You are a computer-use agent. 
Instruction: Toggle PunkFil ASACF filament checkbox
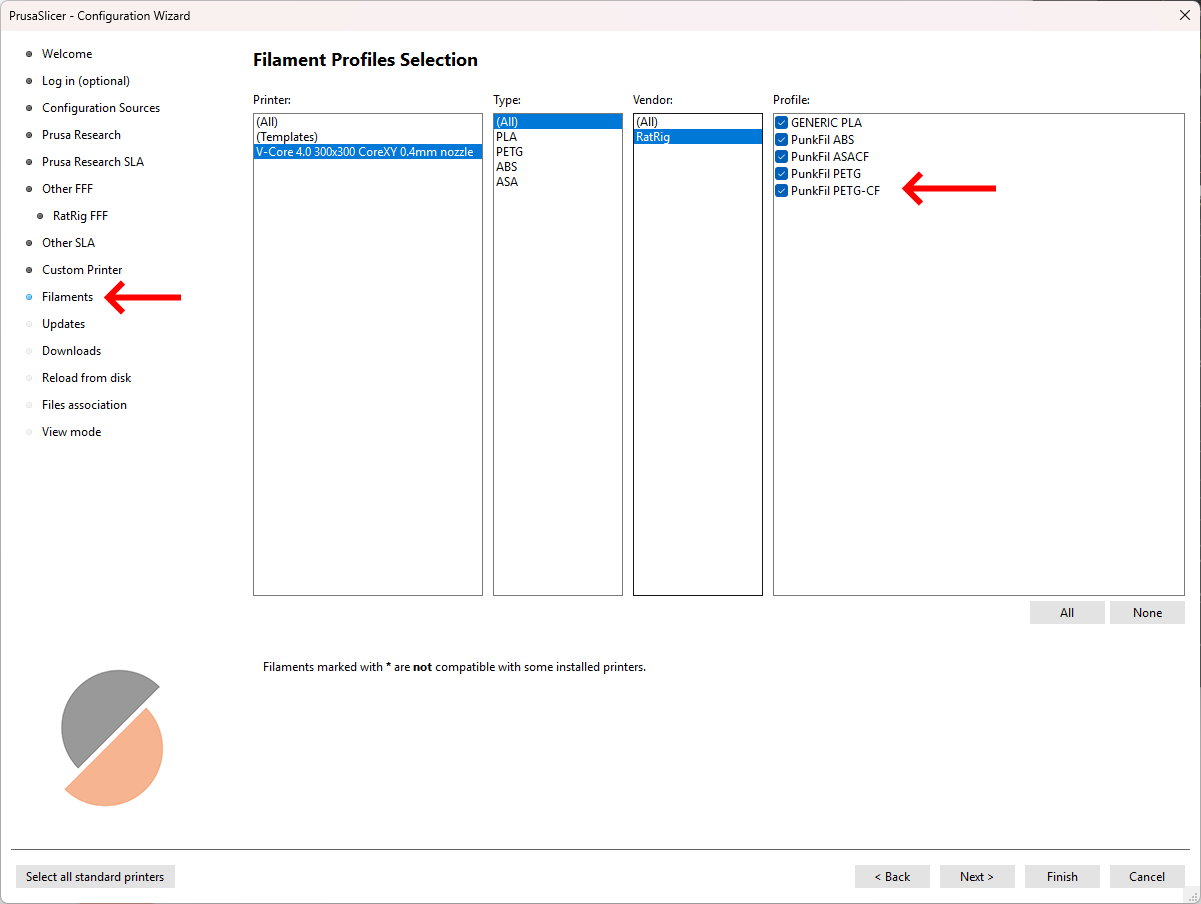coord(782,157)
